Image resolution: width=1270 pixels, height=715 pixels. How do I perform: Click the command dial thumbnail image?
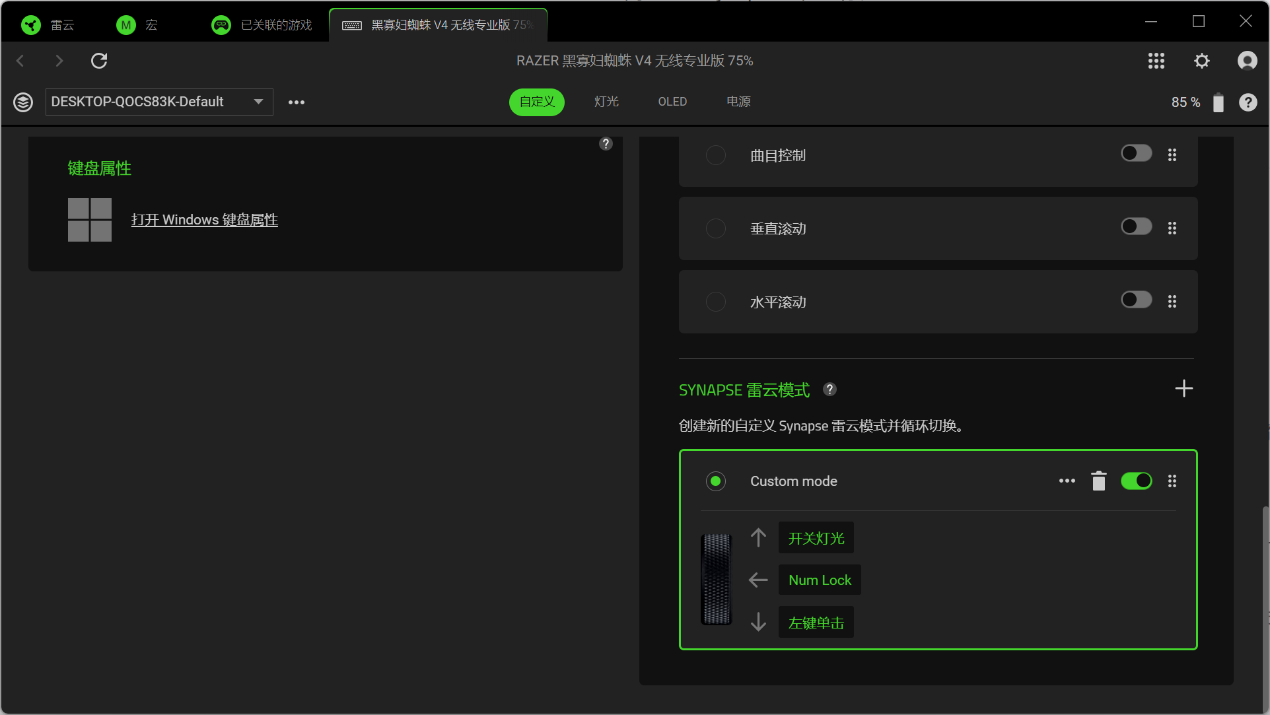tap(716, 579)
